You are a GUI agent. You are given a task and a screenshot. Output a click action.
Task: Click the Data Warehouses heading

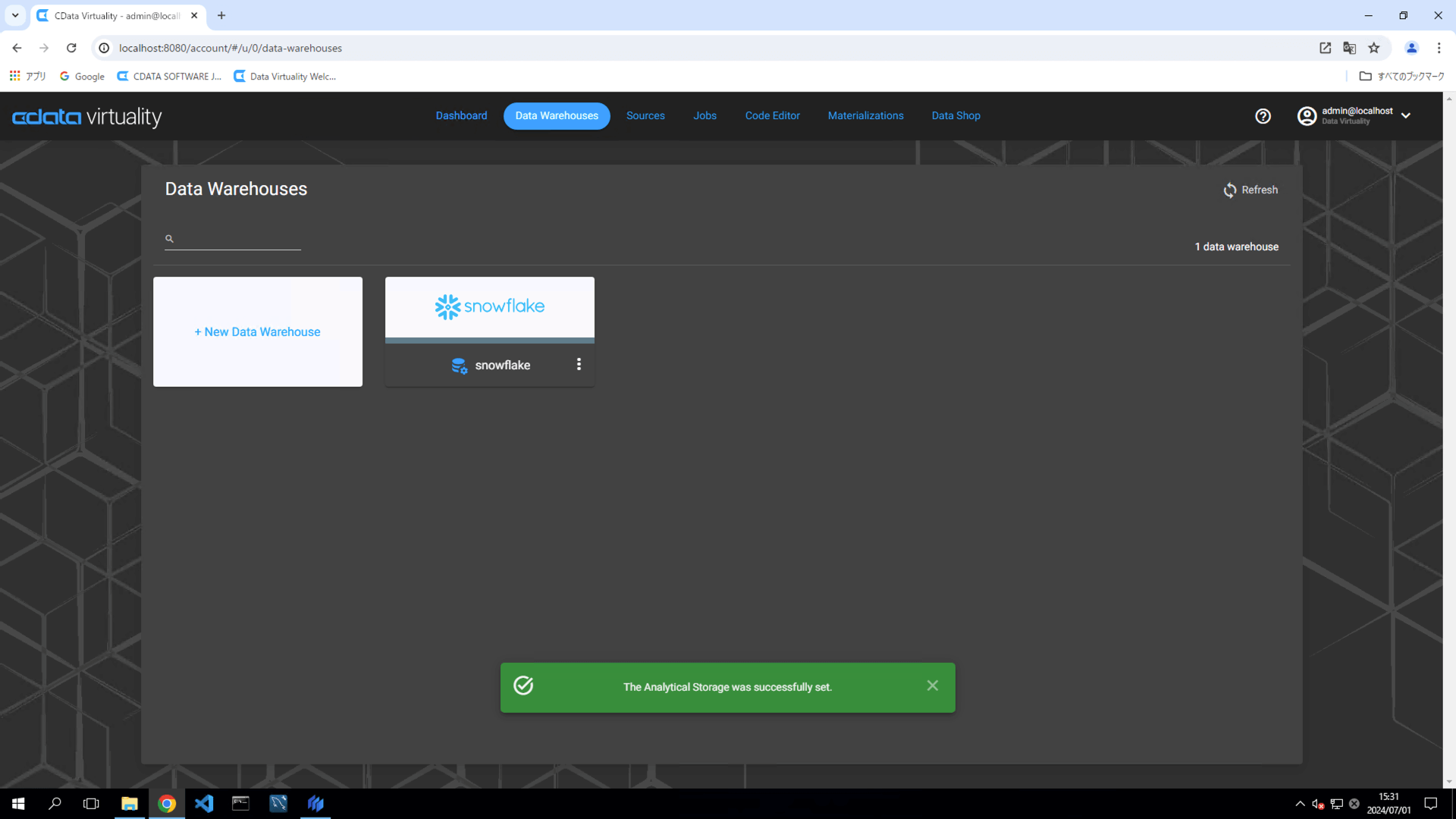(236, 189)
